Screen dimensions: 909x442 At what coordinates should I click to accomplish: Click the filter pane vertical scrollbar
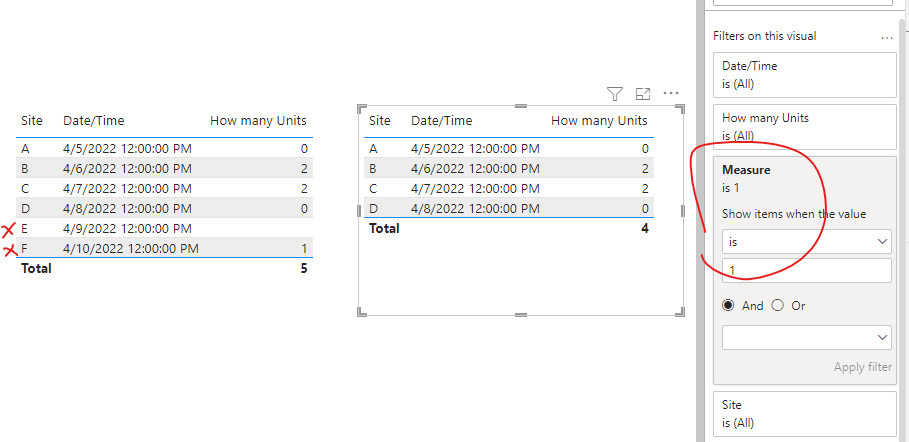tap(902, 232)
